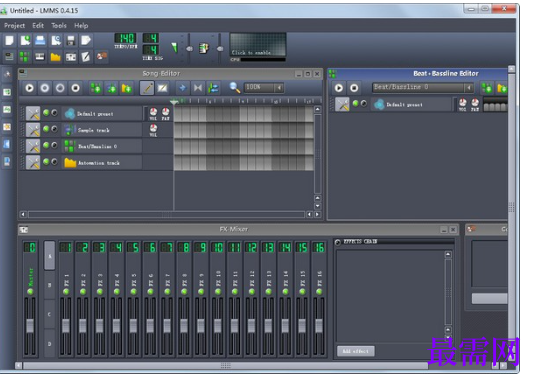The width and height of the screenshot is (539, 383).
Task: Play the pattern in Beat+Bassline Editor
Action: (x=339, y=88)
